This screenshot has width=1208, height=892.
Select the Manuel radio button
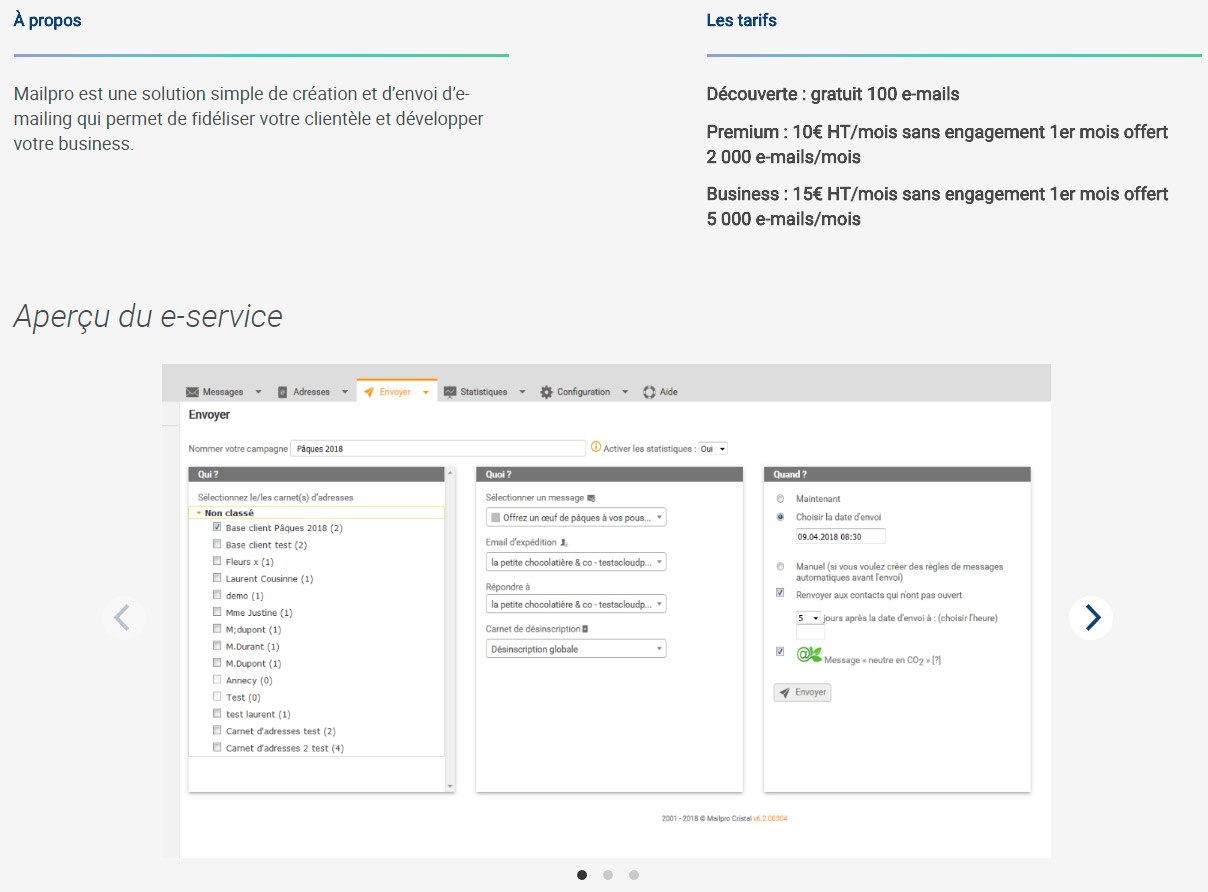(x=780, y=566)
